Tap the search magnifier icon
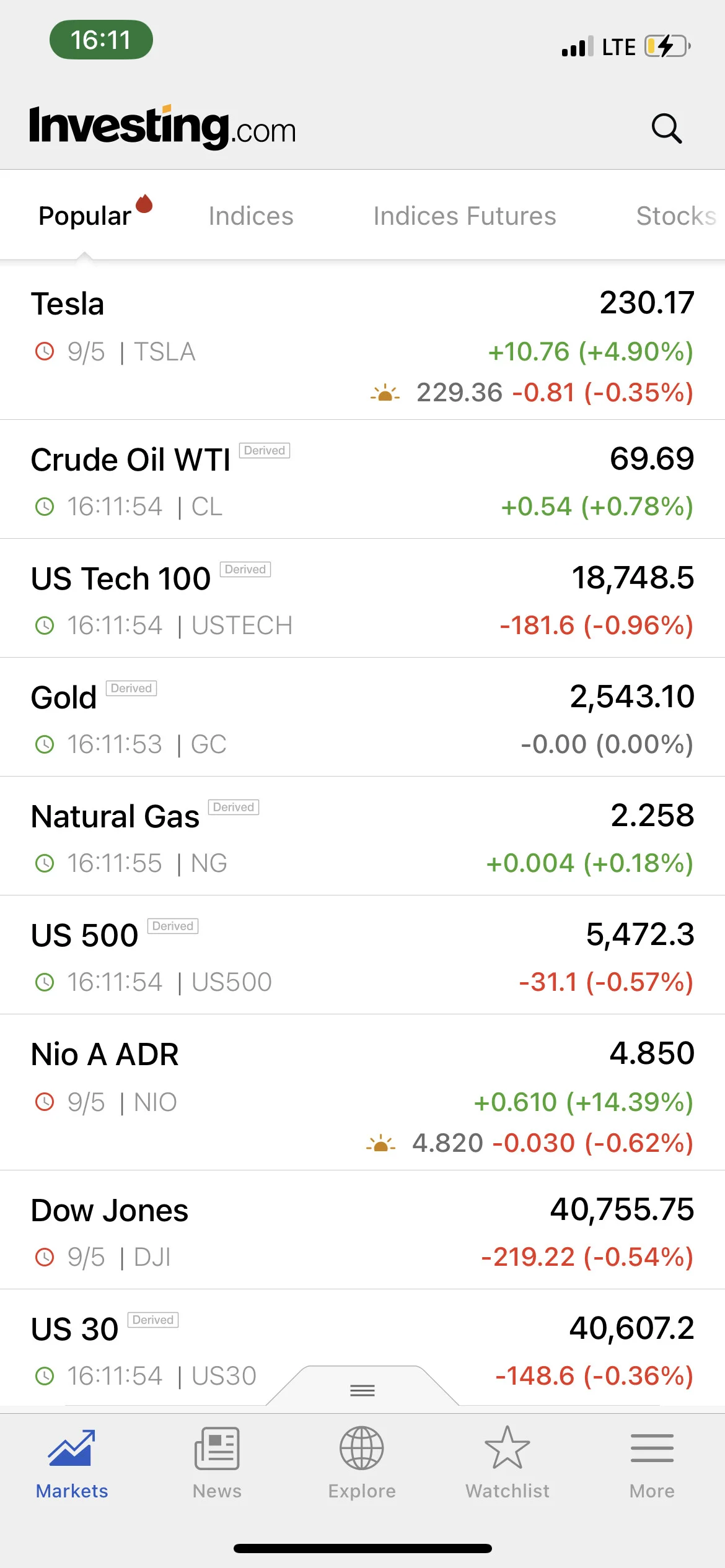 tap(667, 128)
